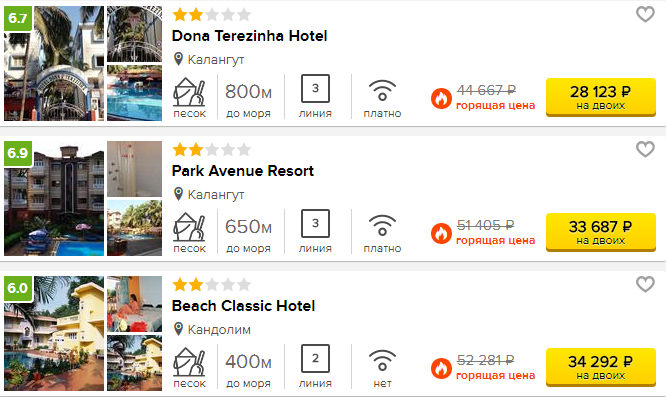The height and width of the screenshot is (397, 666).
Task: Mark Beach Classic Hotel as favorite
Action: 645,284
